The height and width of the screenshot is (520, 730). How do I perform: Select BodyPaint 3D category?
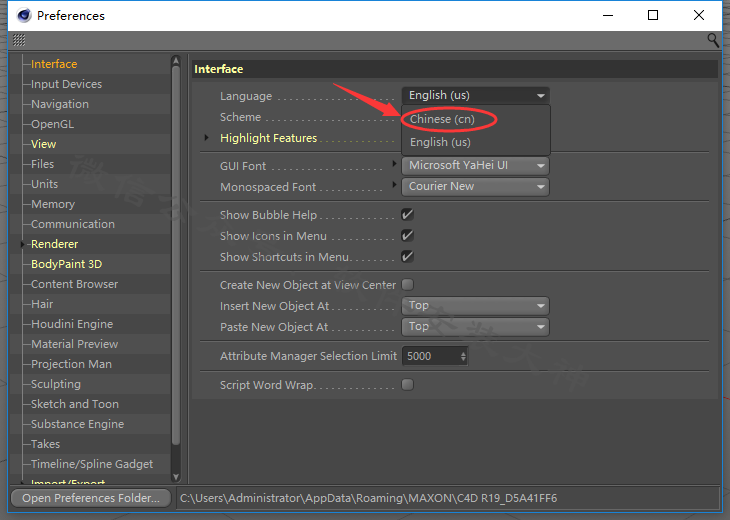point(66,264)
